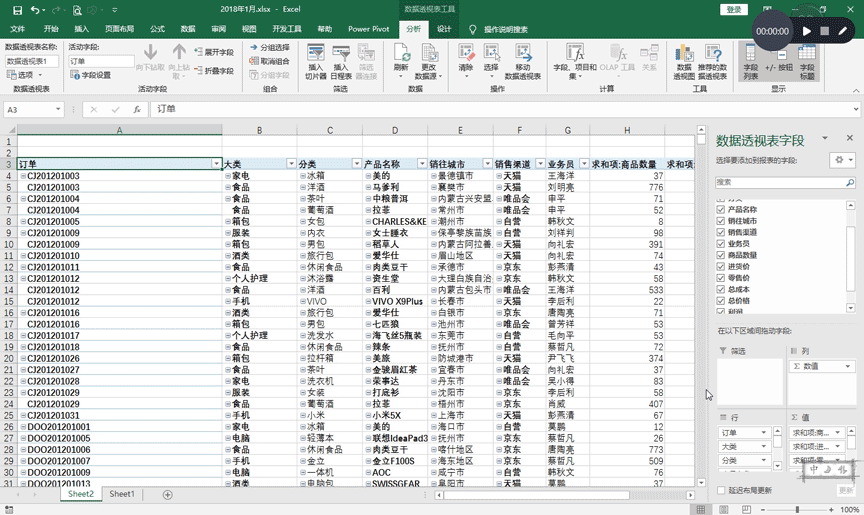864x515 pixels.
Task: Switch to the 插入 ribbon tab
Action: pos(82,29)
